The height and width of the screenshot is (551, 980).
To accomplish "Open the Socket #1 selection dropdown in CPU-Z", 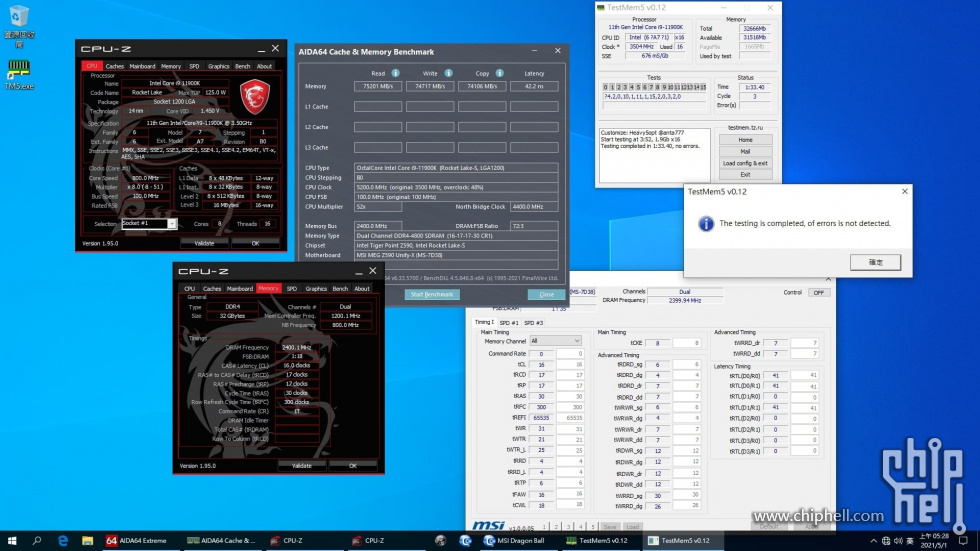I will (x=149, y=224).
